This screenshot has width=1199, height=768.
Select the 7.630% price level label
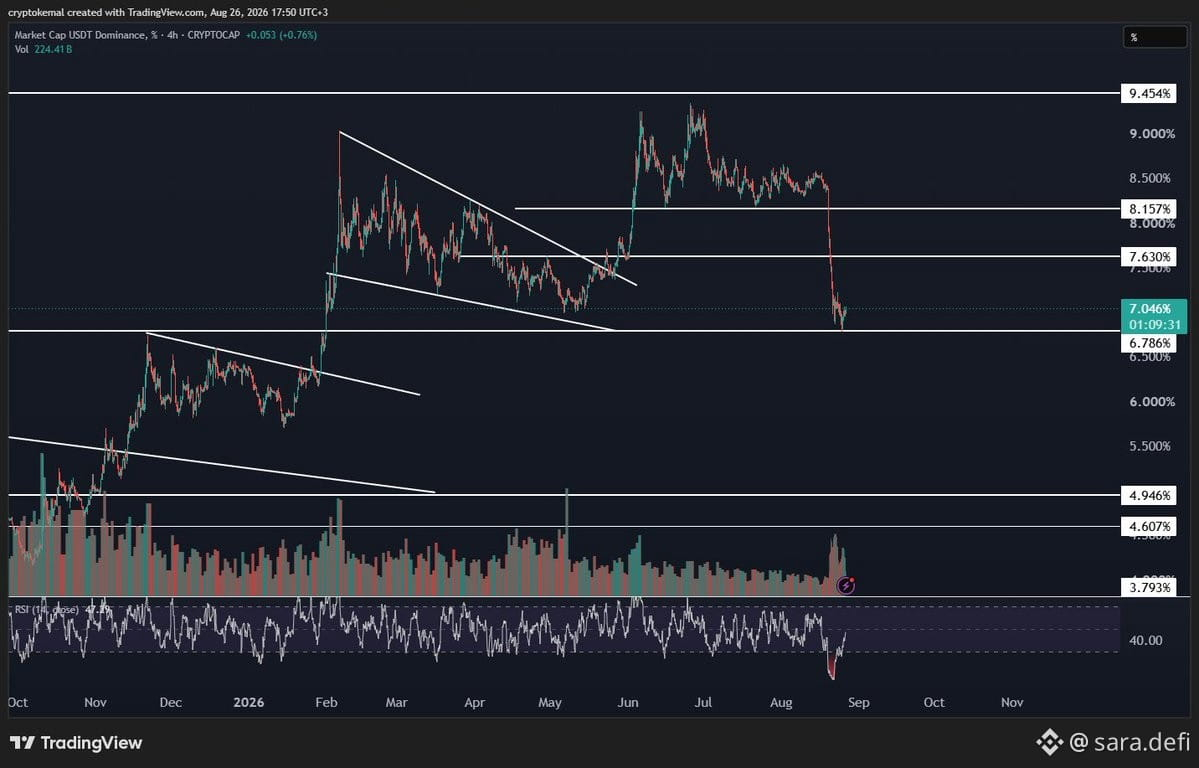pos(1149,256)
